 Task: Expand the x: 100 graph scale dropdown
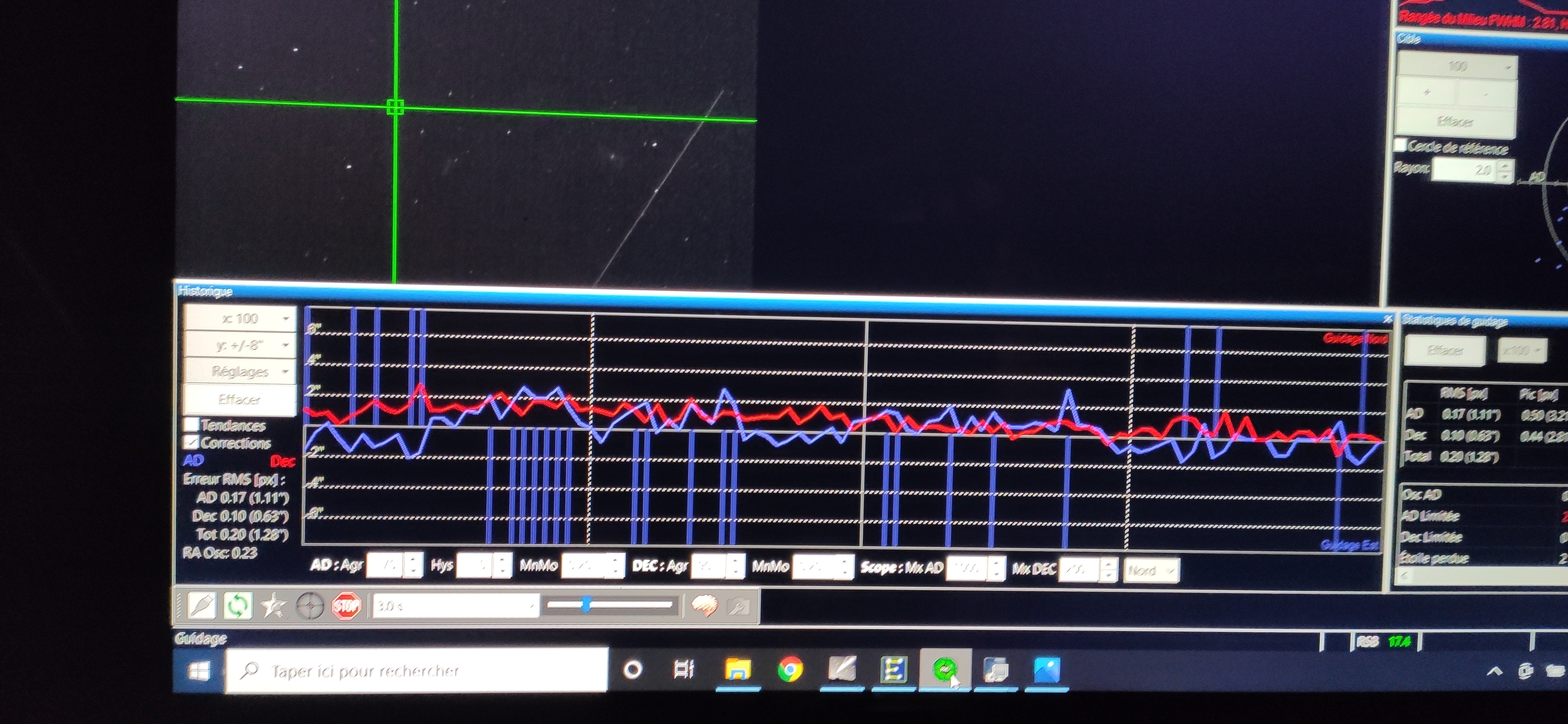tap(240, 318)
